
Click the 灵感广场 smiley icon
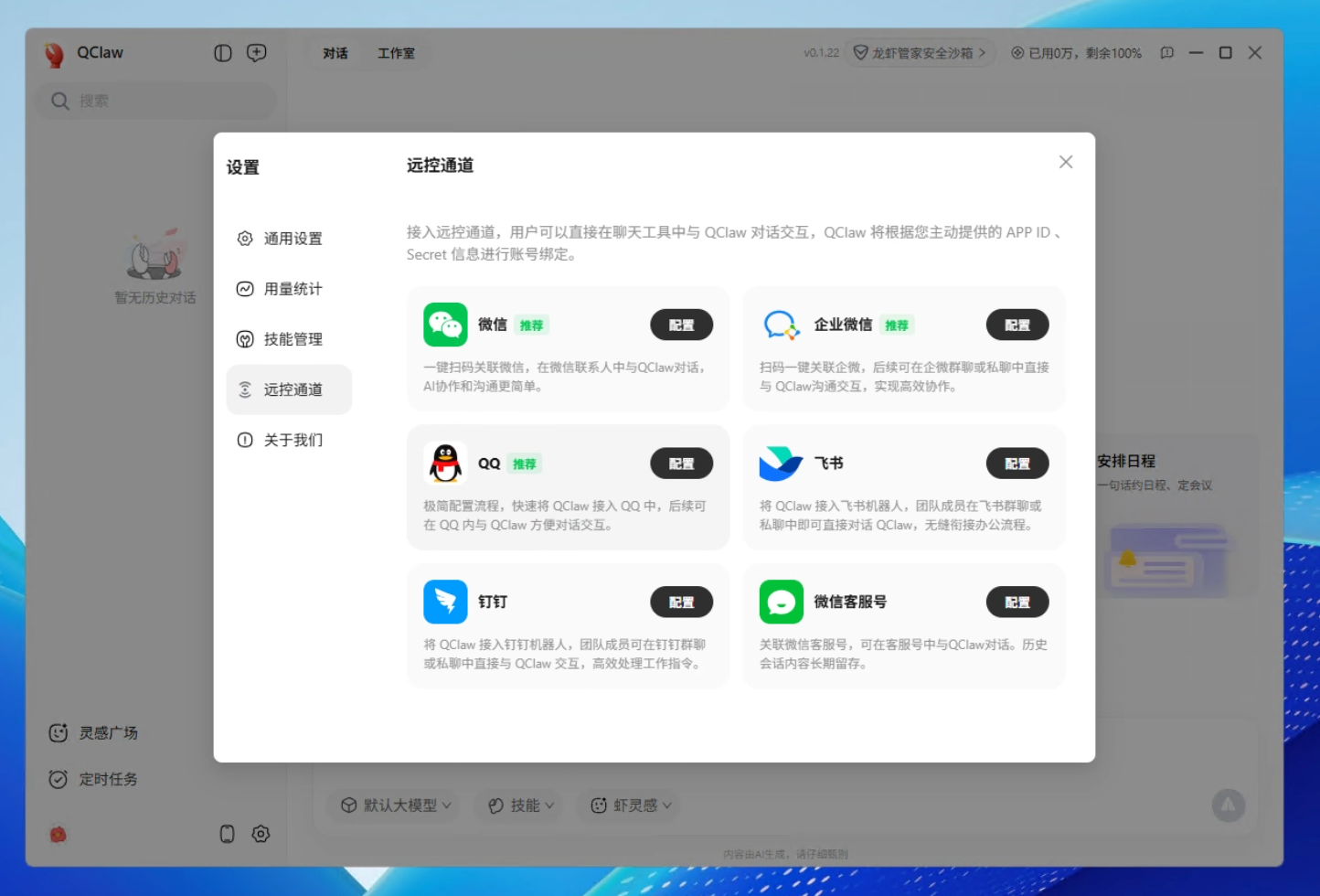coord(59,733)
